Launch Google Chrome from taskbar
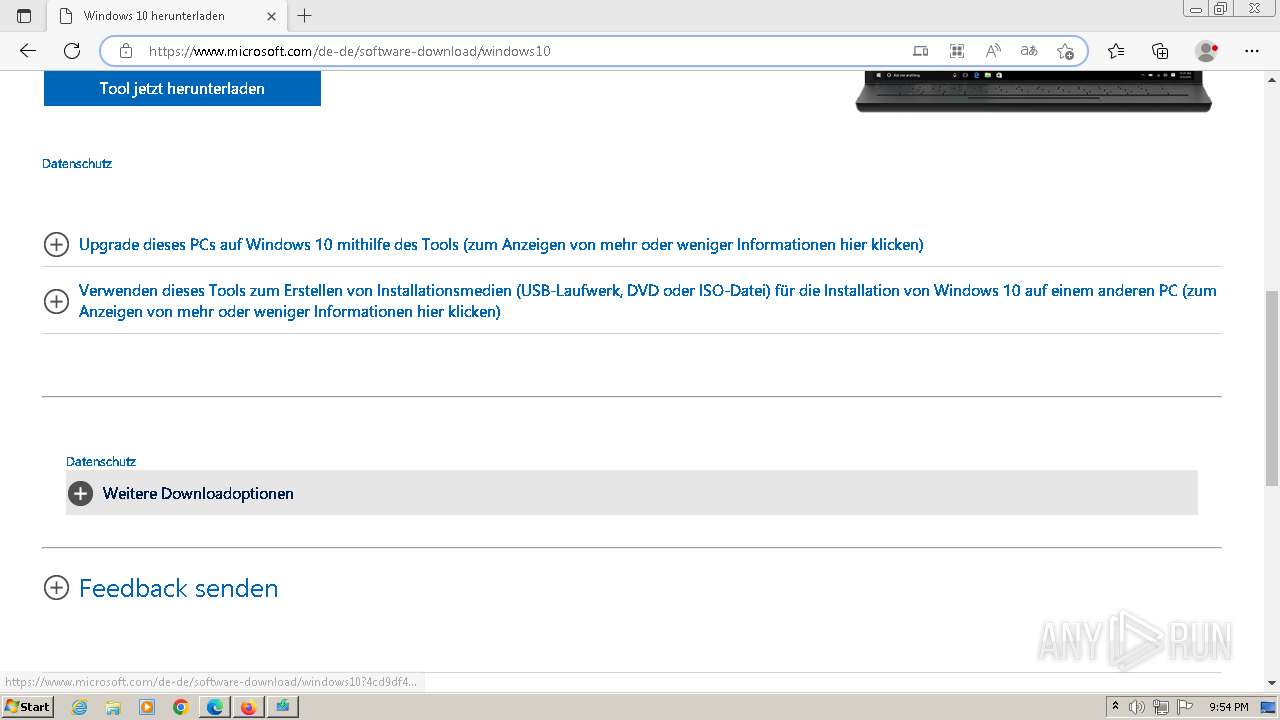Image resolution: width=1280 pixels, height=720 pixels. (181, 707)
